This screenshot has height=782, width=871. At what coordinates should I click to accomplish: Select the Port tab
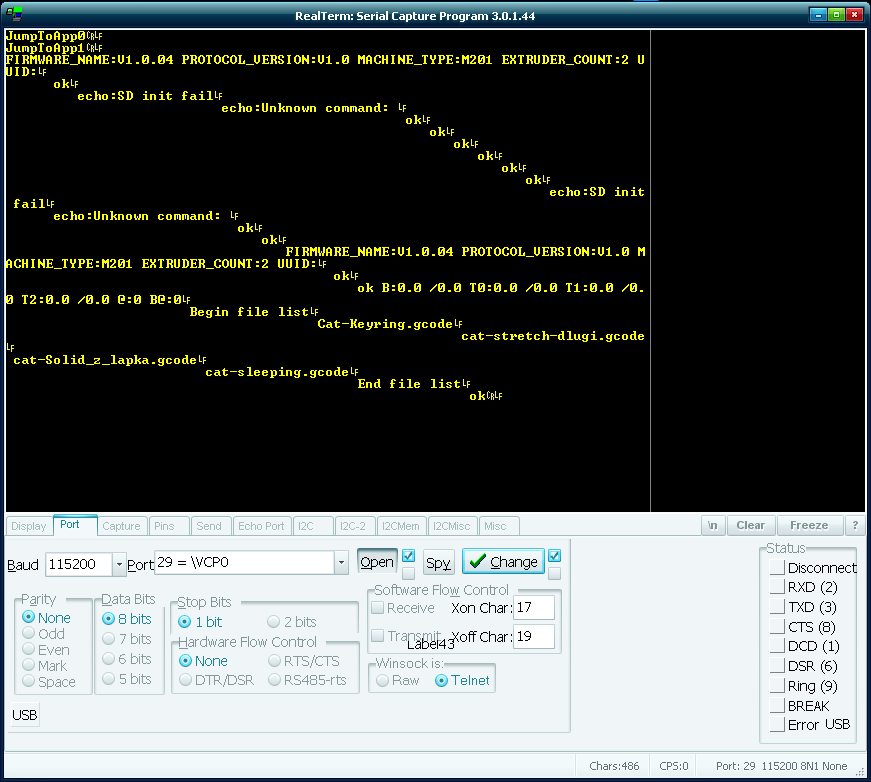75,525
